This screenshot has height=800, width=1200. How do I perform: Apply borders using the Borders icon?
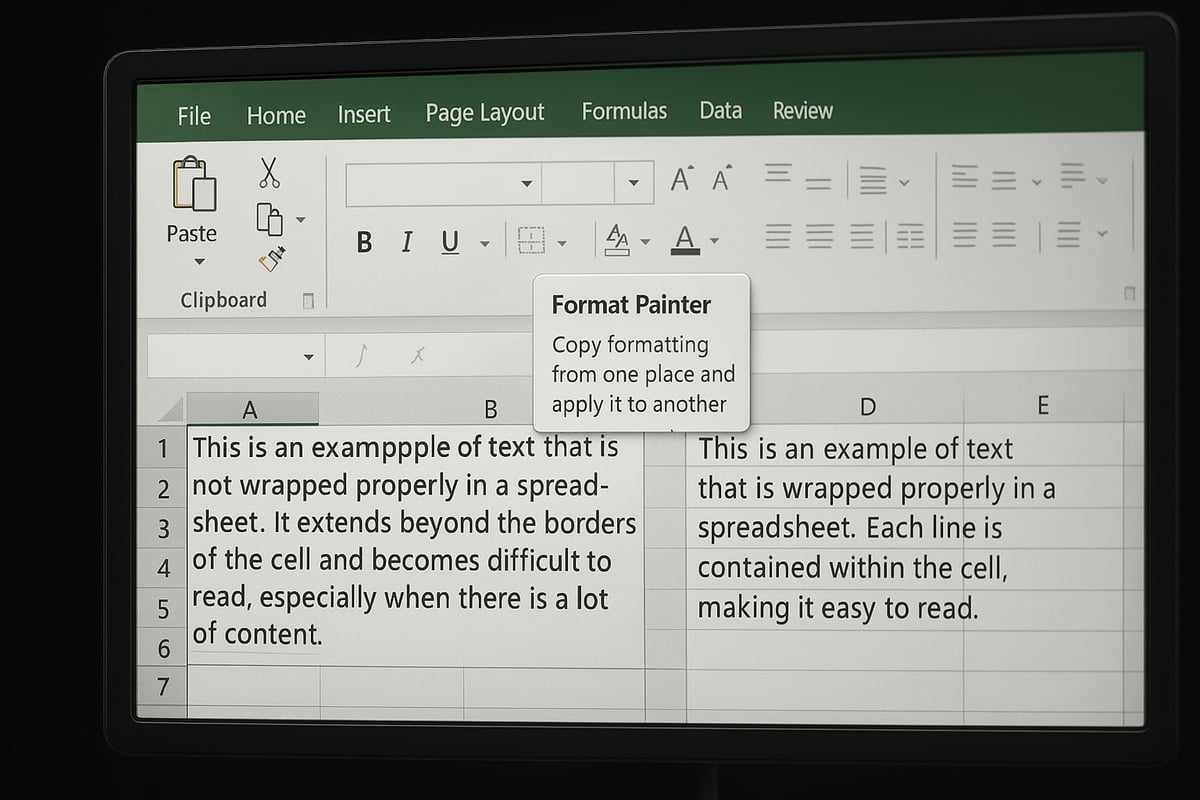pyautogui.click(x=533, y=240)
